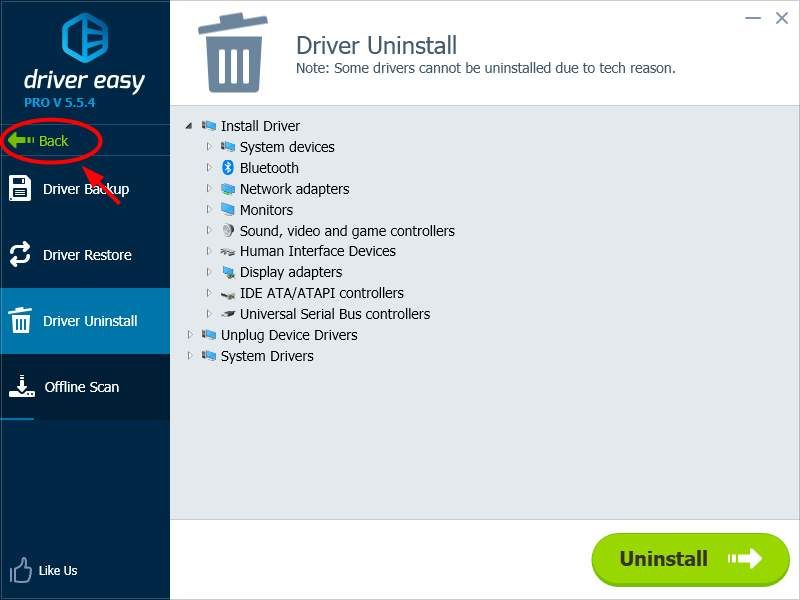The image size is (800, 600).
Task: Click the Like Us thumbs-up icon
Action: 20,571
